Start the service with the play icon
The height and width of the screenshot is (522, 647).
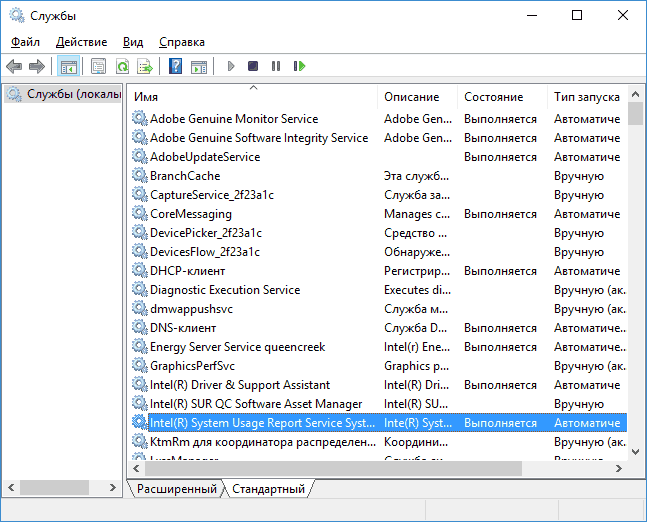coord(231,66)
